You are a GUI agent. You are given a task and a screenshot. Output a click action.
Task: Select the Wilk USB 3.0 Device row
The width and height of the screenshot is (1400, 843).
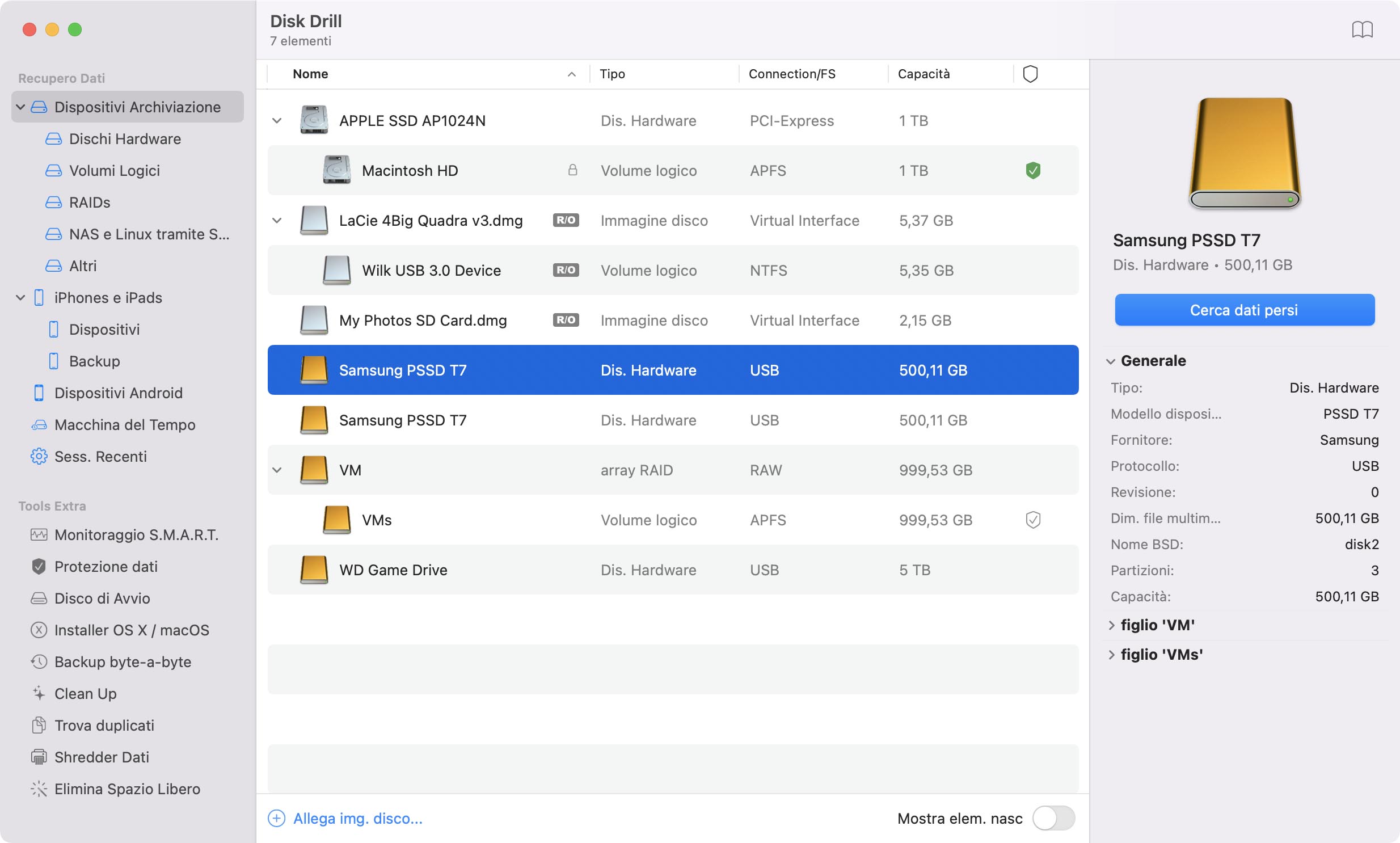673,271
